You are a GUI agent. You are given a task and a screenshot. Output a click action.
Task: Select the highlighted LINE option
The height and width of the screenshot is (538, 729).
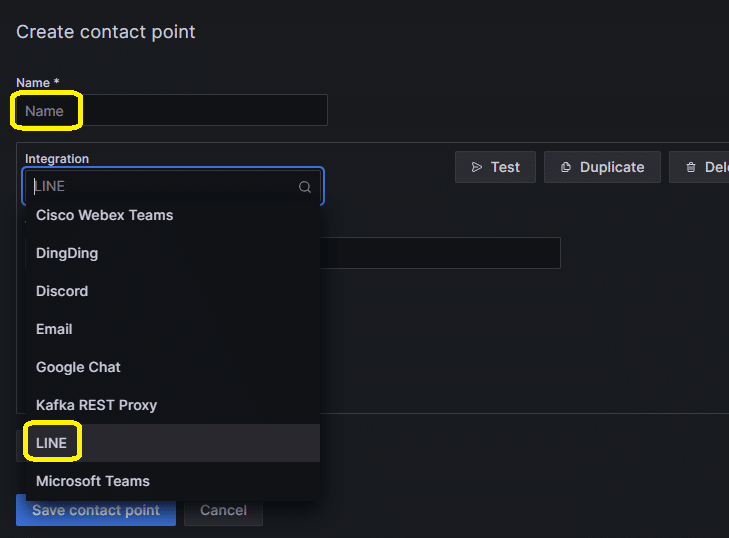click(x=173, y=443)
